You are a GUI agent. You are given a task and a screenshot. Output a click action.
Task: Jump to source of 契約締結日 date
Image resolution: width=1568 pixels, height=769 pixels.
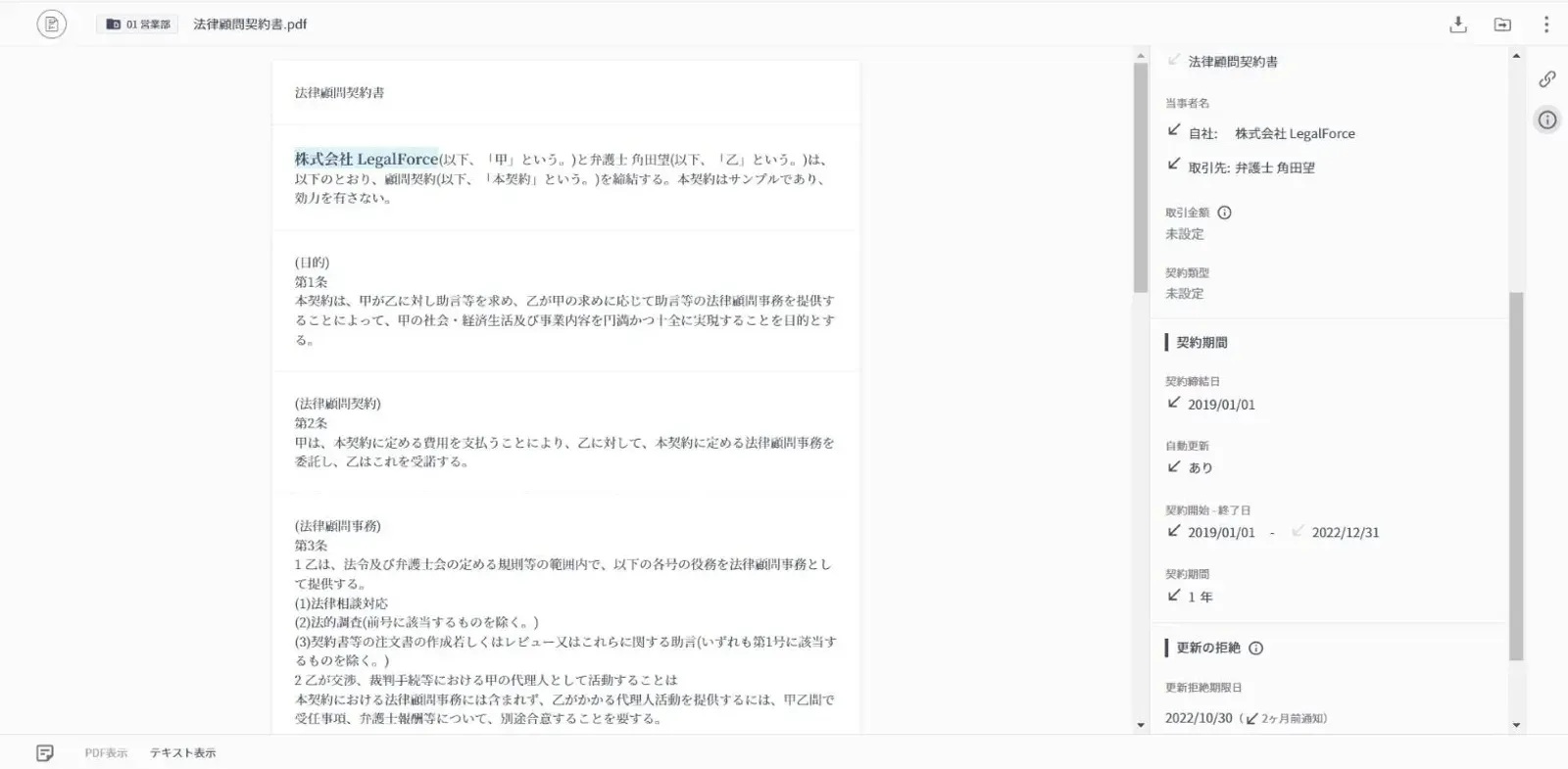pos(1174,403)
